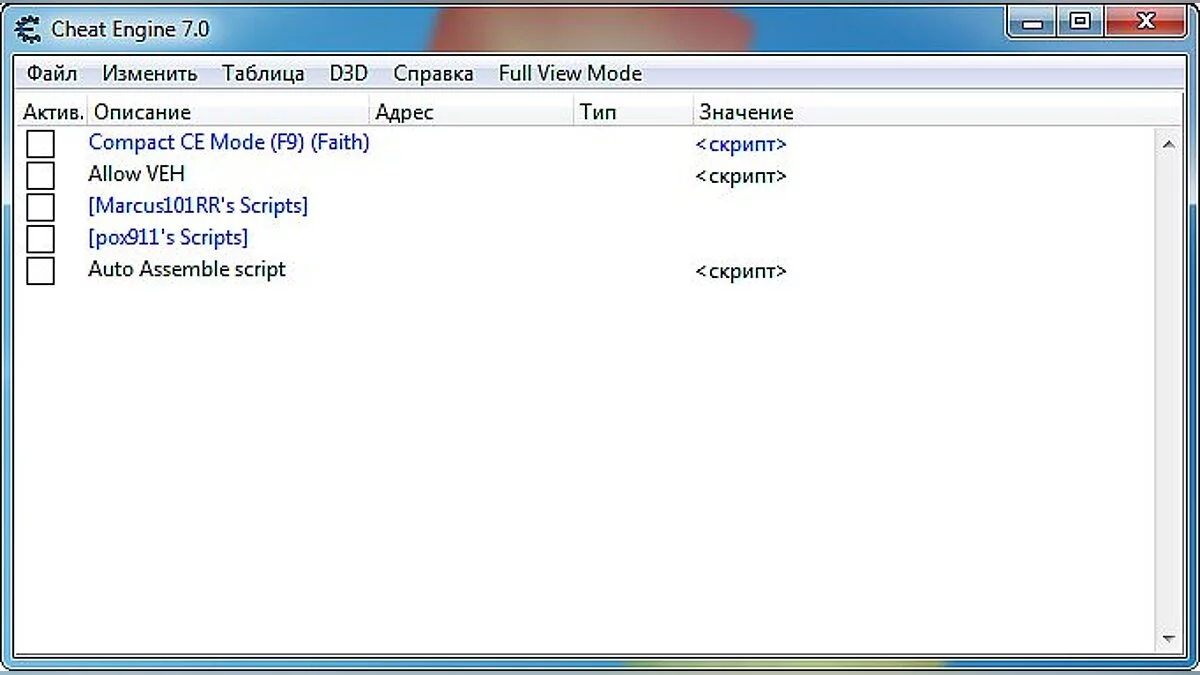The width and height of the screenshot is (1200, 675).
Task: Tick the Allow VEH checkbox
Action: click(40, 175)
